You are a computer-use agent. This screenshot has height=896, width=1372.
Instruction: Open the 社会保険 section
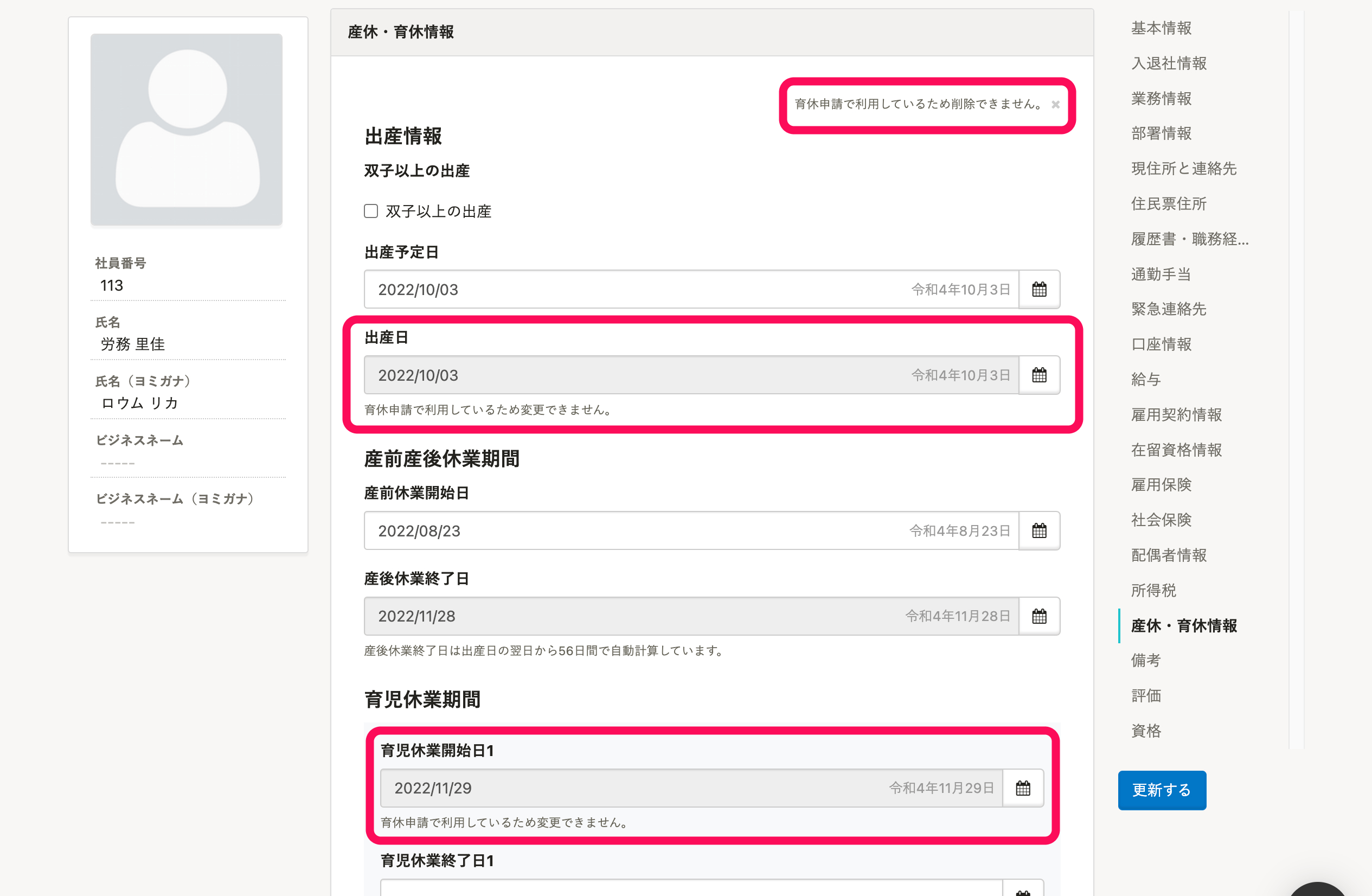point(1161,520)
